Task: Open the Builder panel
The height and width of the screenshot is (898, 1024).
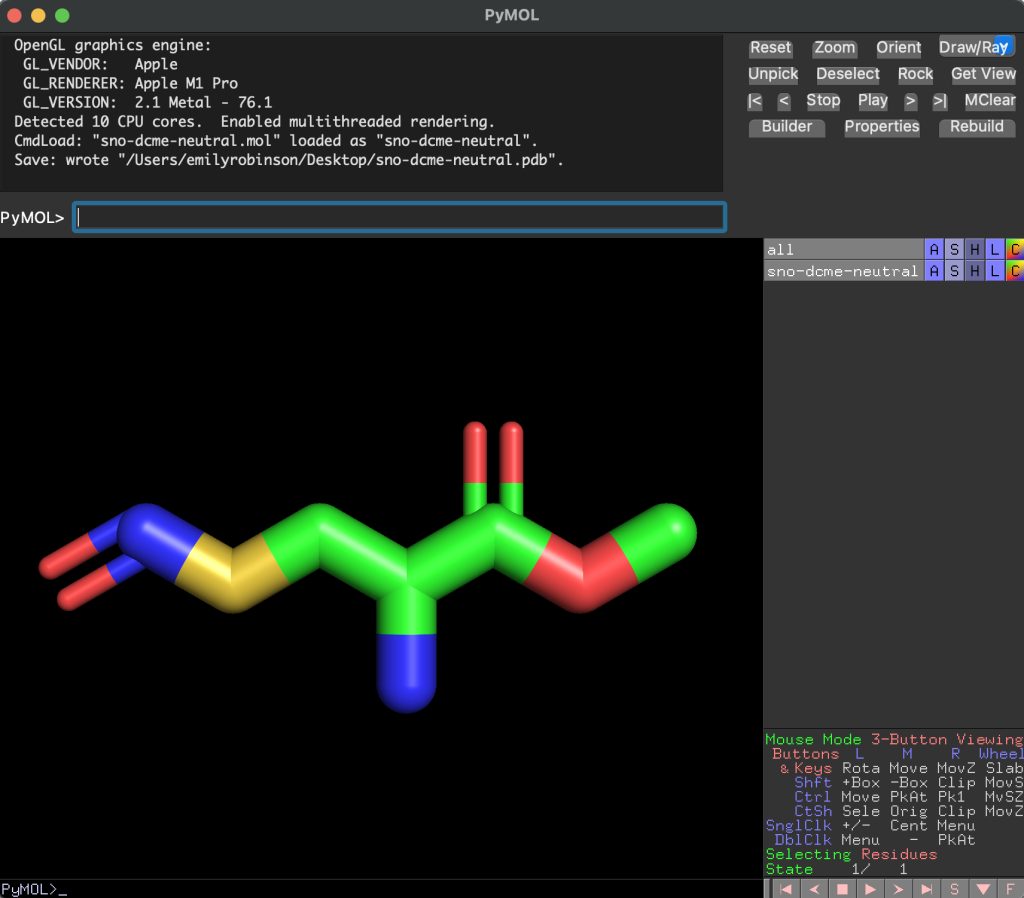Action: pyautogui.click(x=787, y=127)
